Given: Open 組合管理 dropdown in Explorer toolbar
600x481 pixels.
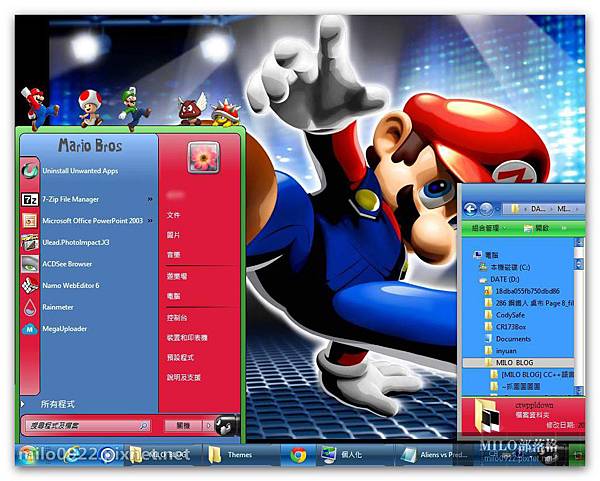Looking at the screenshot, I should point(489,228).
